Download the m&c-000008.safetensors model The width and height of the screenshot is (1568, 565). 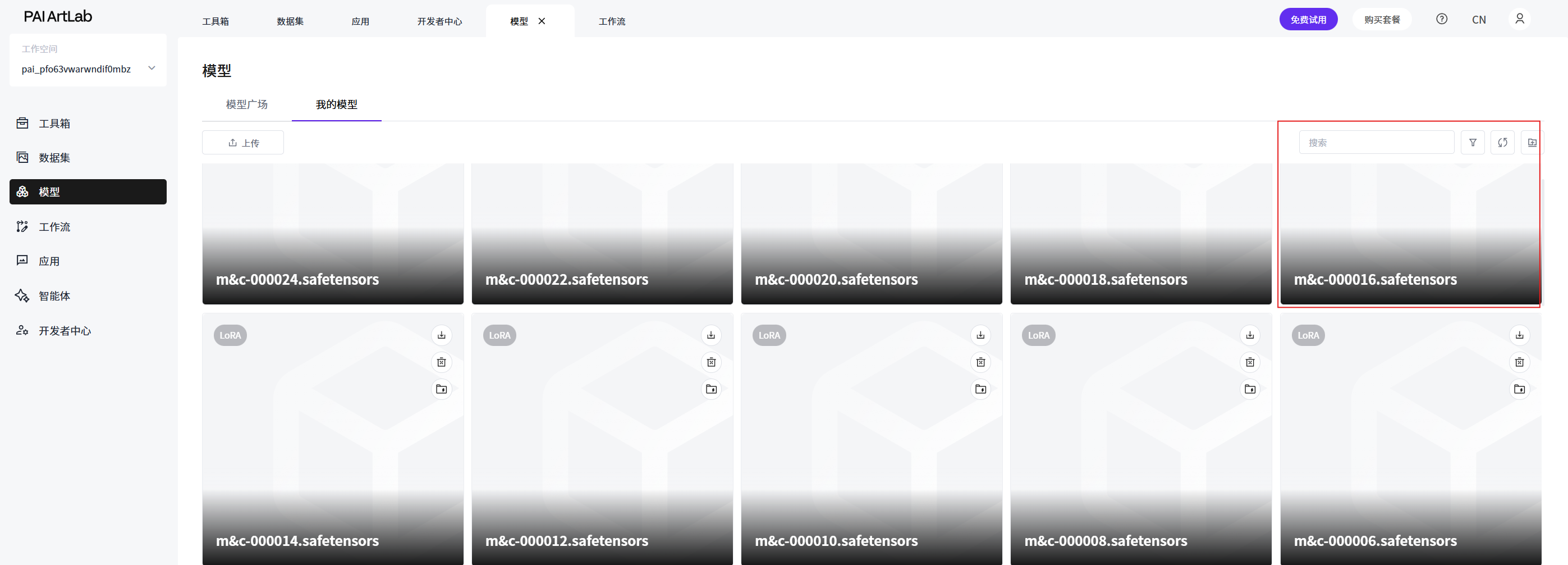click(x=1250, y=335)
